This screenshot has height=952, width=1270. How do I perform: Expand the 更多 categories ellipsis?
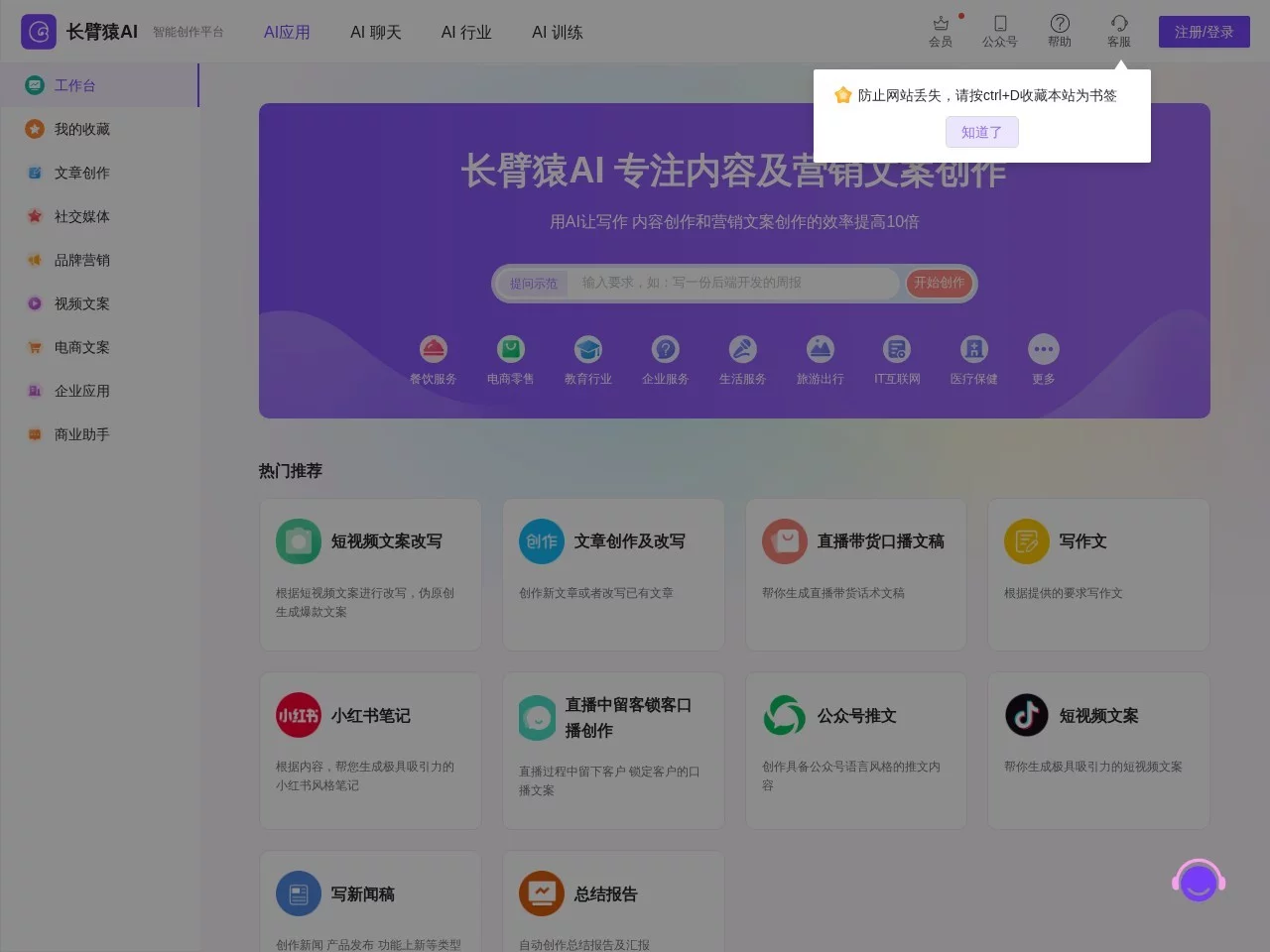pyautogui.click(x=1043, y=349)
